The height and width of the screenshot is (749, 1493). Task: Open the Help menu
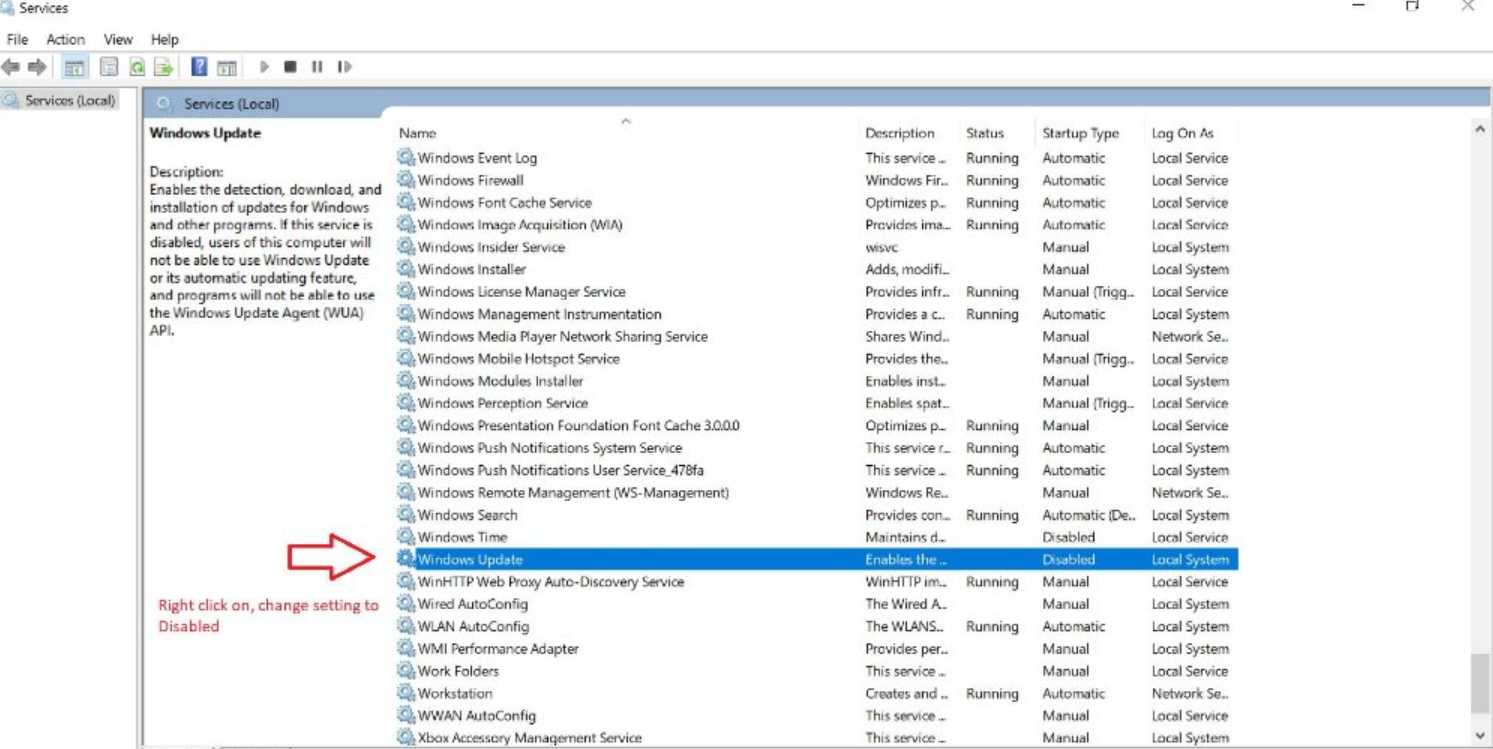point(165,40)
